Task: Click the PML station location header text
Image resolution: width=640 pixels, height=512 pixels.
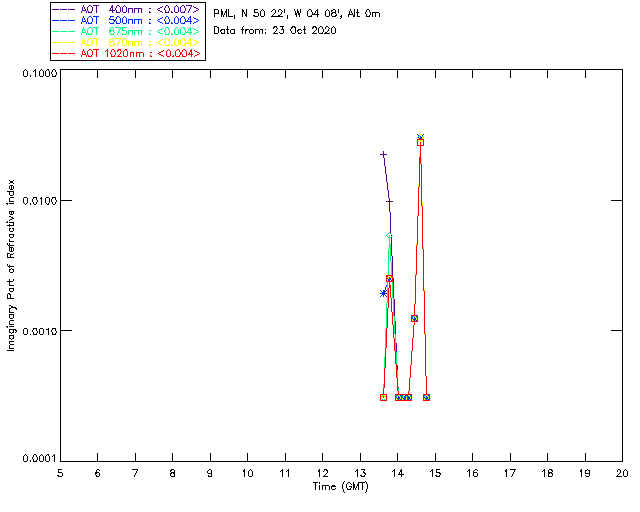Action: 297,14
